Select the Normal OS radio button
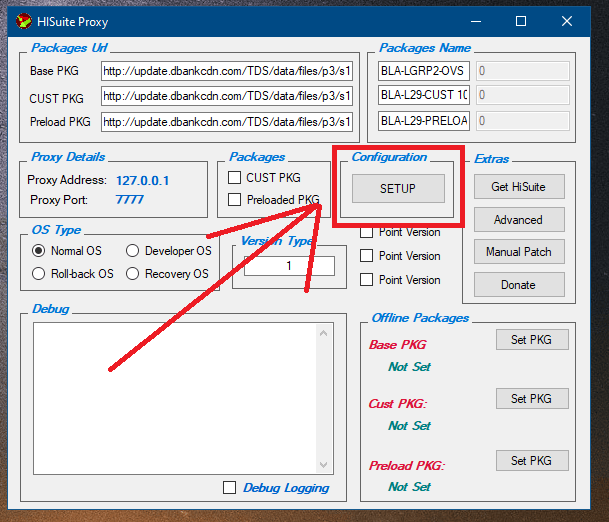This screenshot has height=522, width=609. [38, 251]
